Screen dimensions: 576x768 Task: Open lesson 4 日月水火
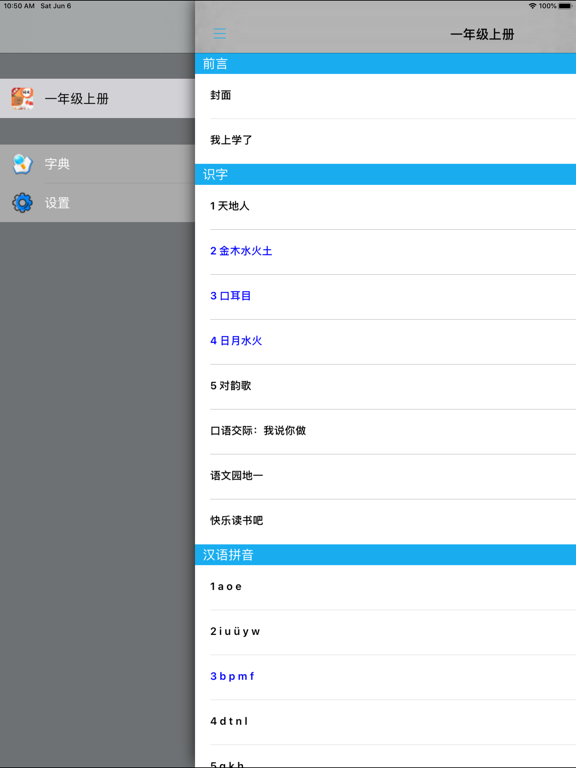(385, 342)
